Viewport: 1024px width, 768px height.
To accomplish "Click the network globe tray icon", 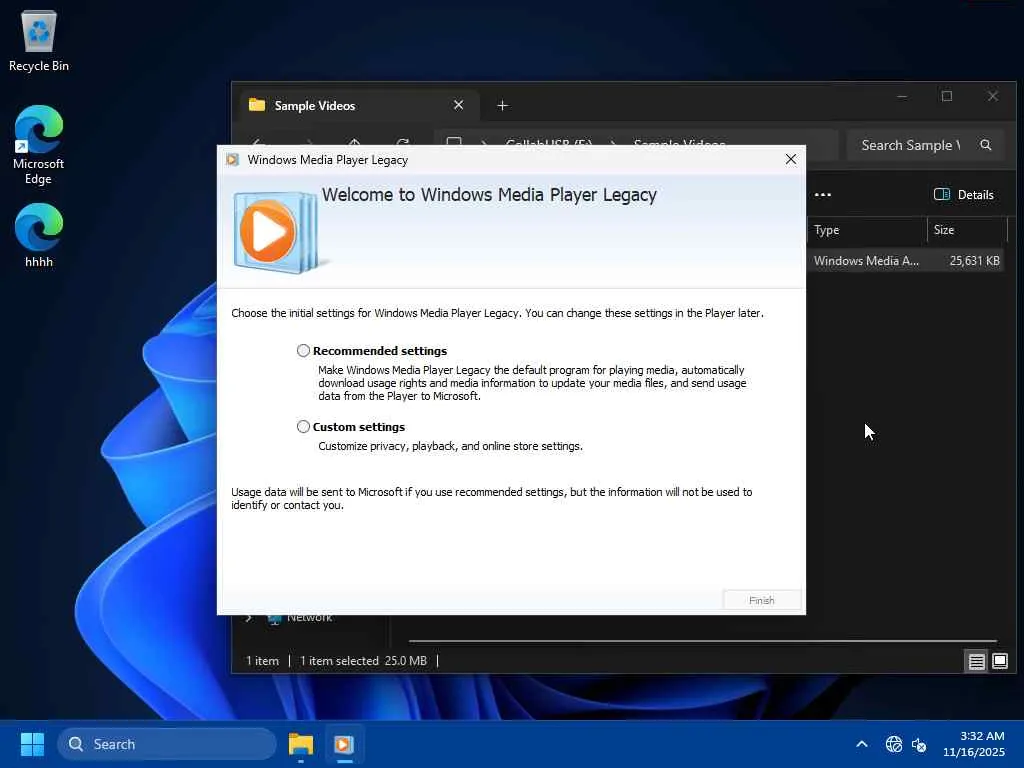I will (893, 744).
